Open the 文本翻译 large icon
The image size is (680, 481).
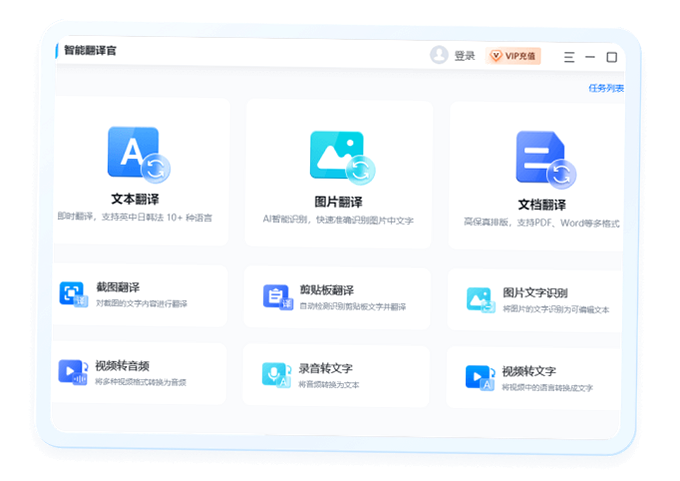pyautogui.click(x=138, y=154)
